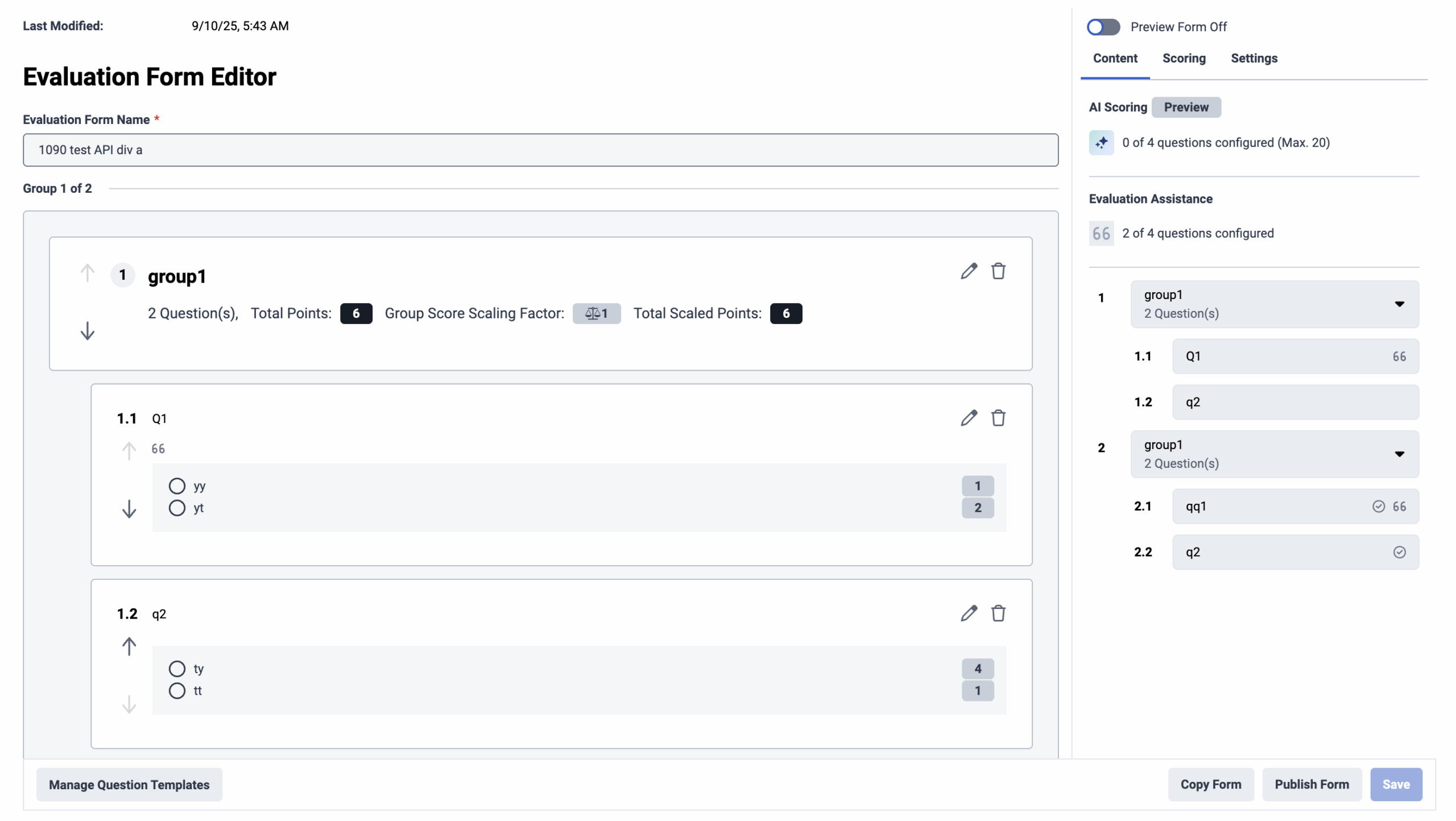The width and height of the screenshot is (1456, 821).
Task: Click the edit pencil for group1 header
Action: tap(969, 271)
